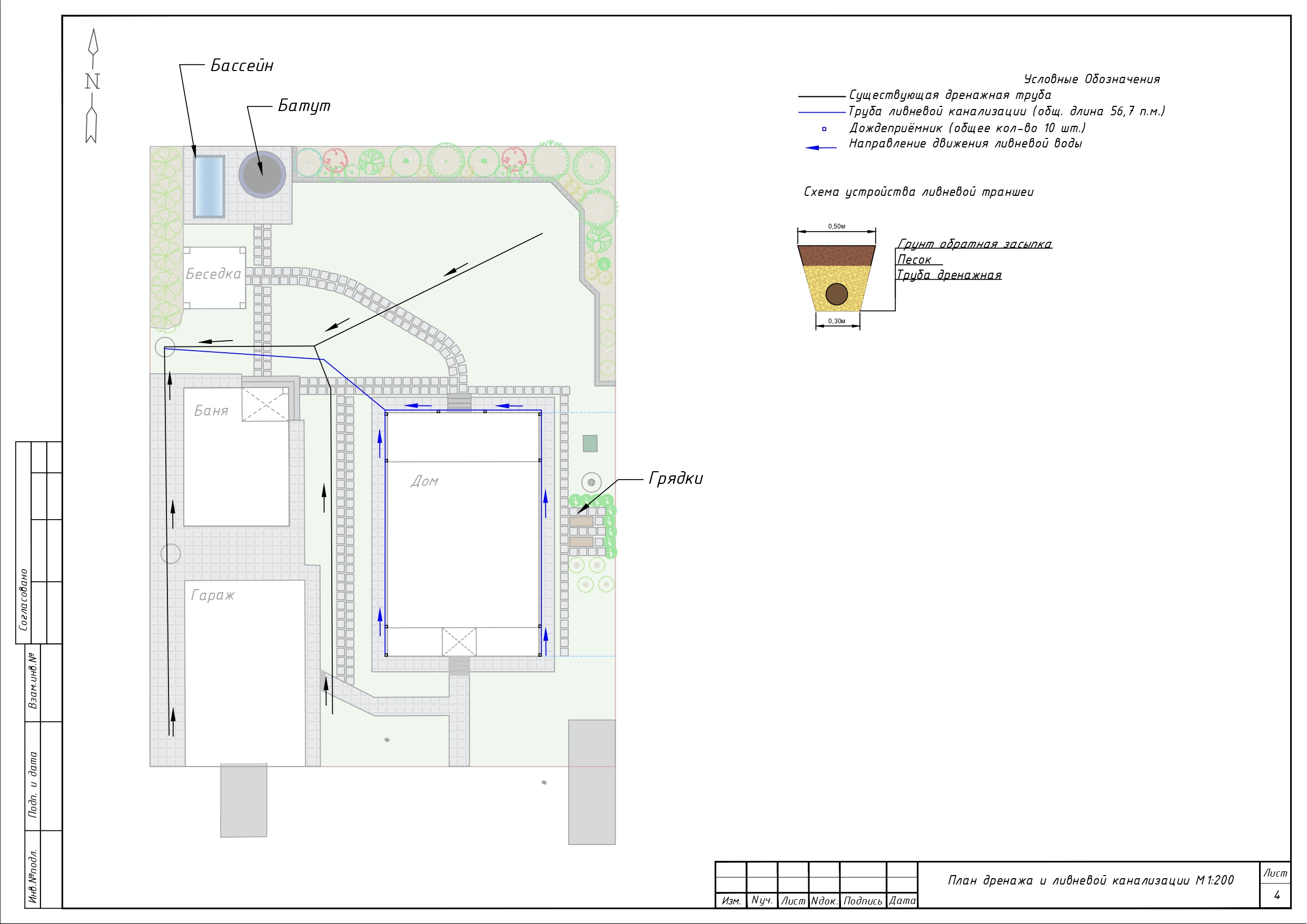Click the Дом building label

pos(424,481)
